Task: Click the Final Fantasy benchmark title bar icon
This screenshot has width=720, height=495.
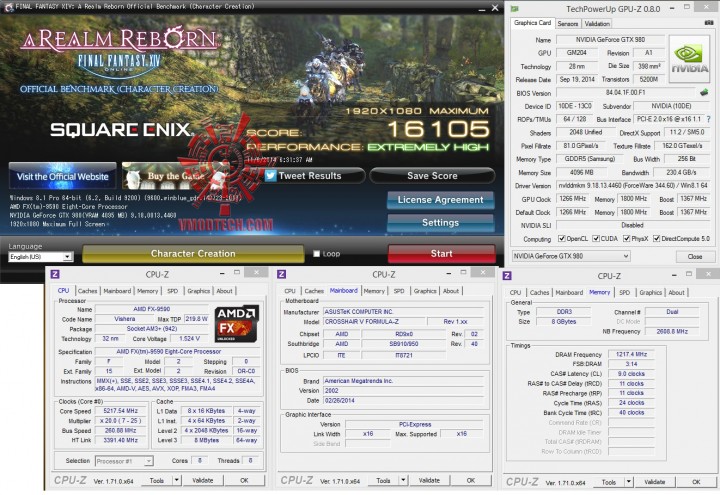Action: click(8, 7)
